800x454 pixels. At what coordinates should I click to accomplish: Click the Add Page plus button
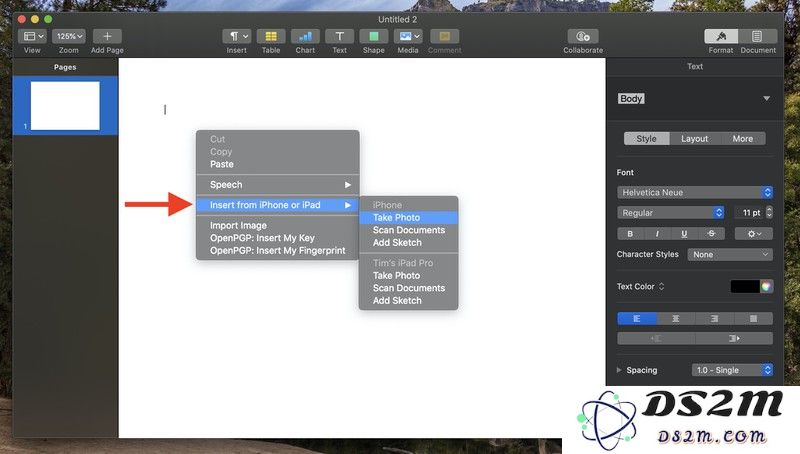[107, 36]
